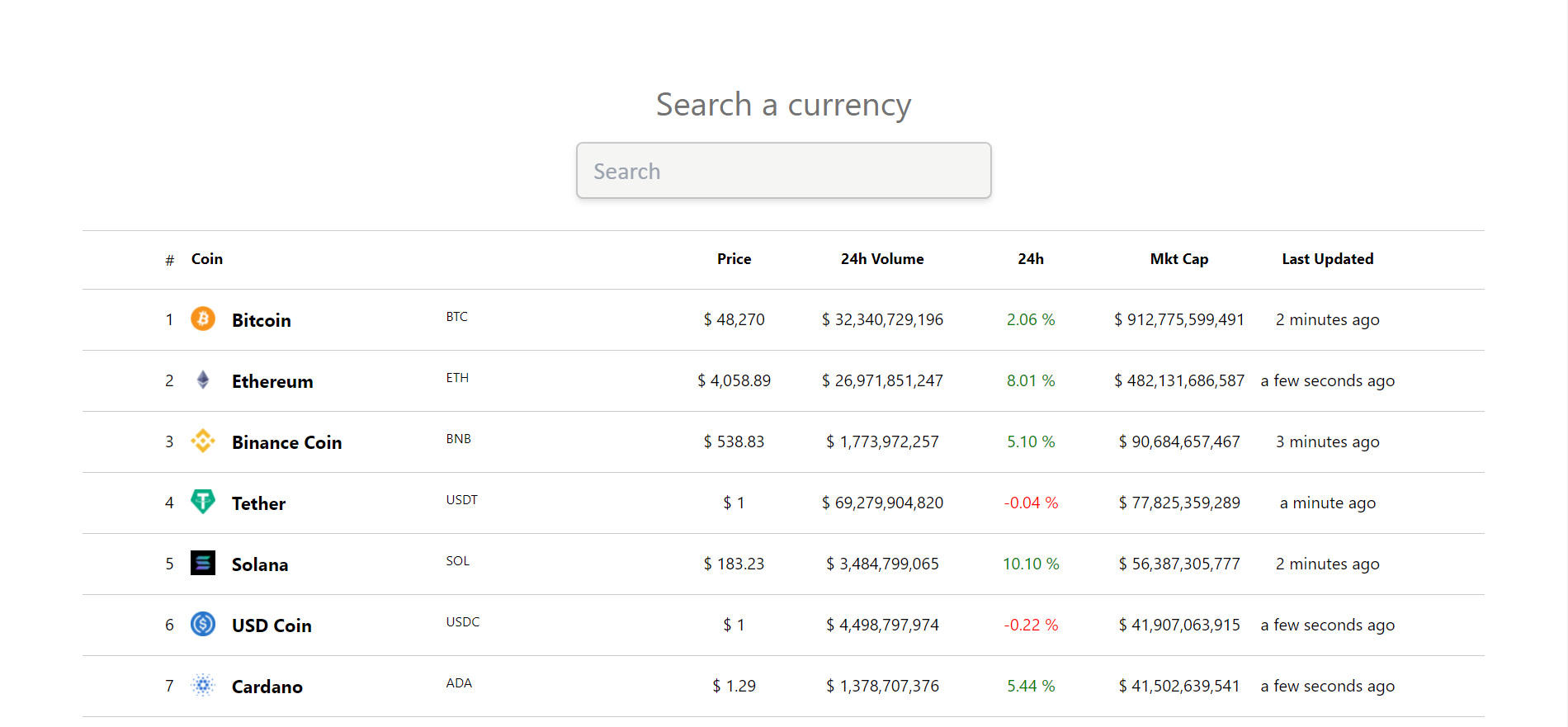The image size is (1568, 727).
Task: Click USD Coin volume $ 4,498,797,974
Action: click(x=882, y=625)
